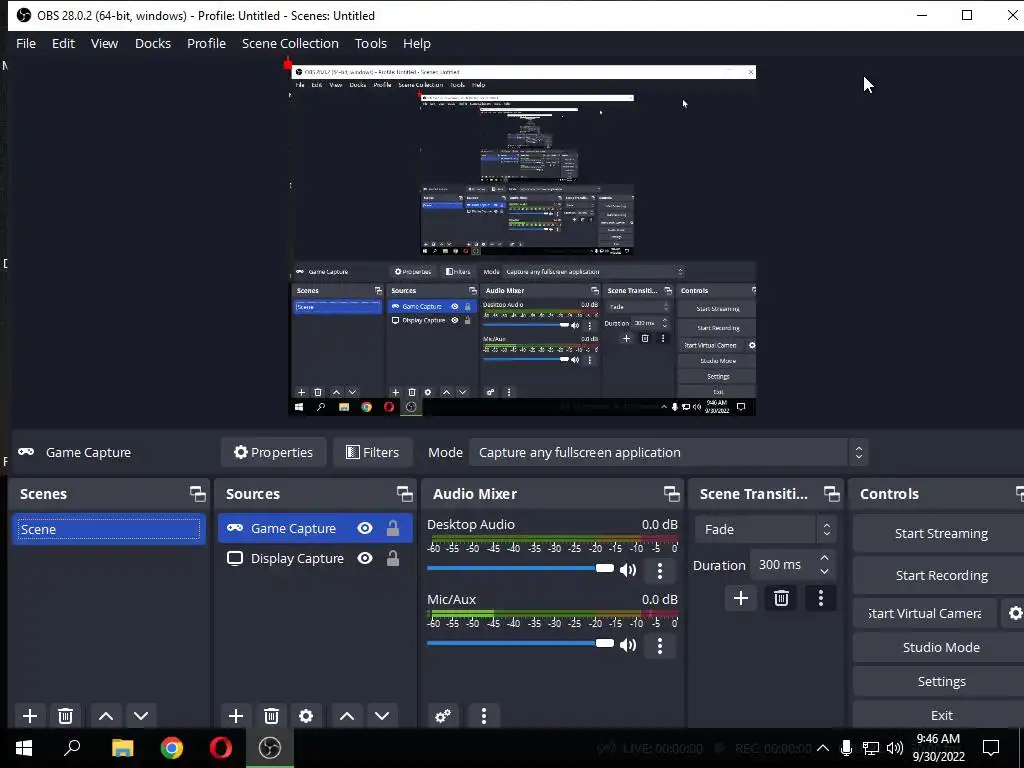
Task: Open the Scene Collection menu
Action: coord(290,43)
